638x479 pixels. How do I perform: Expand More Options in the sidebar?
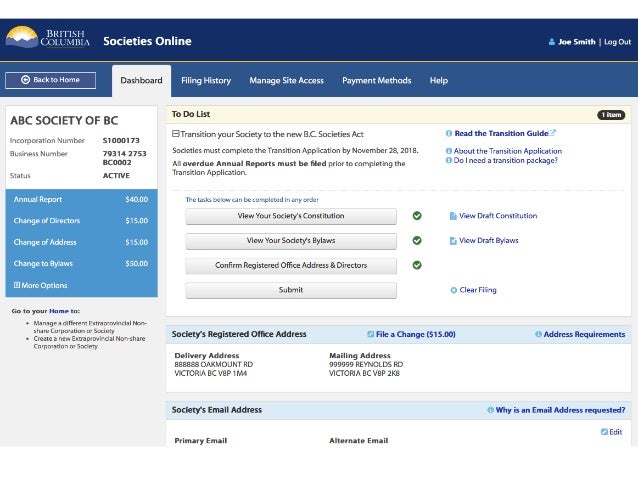[17, 285]
